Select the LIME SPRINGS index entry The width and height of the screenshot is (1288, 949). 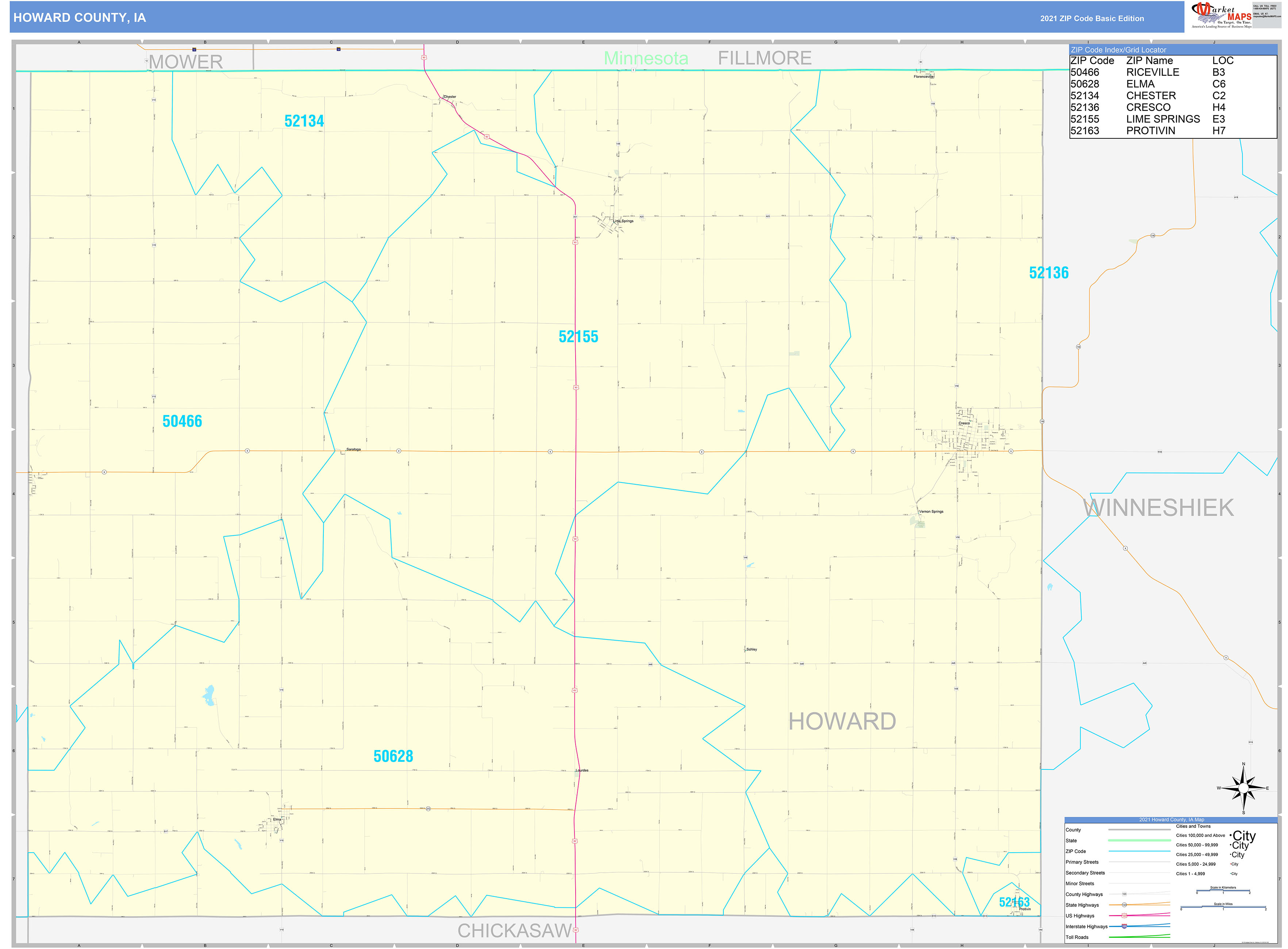pyautogui.click(x=1163, y=119)
